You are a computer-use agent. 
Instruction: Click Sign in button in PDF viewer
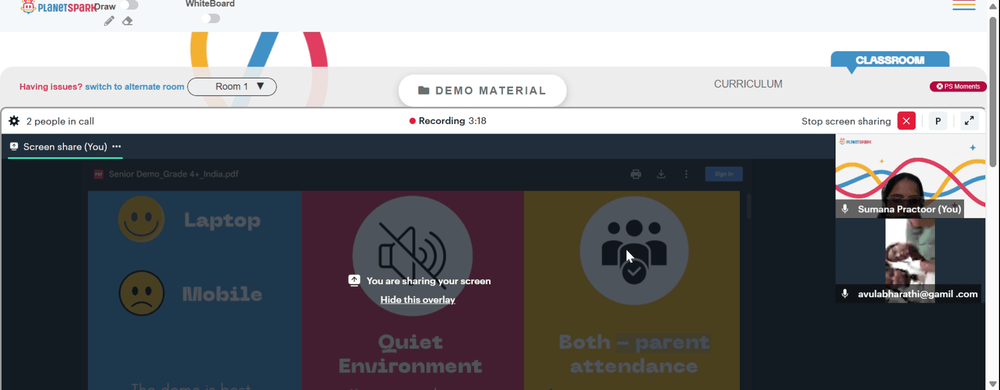click(x=724, y=174)
